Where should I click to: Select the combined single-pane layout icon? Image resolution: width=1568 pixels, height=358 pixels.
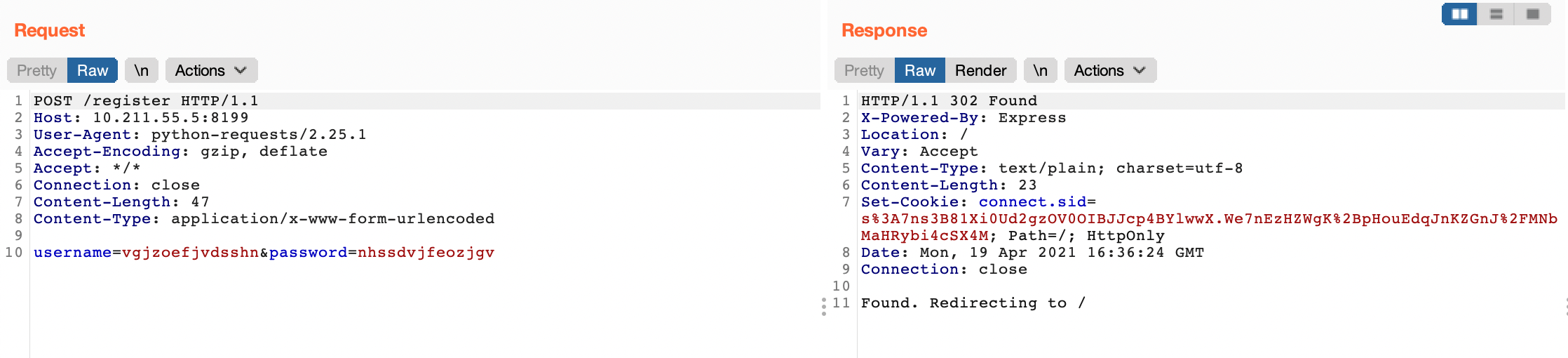[1533, 14]
